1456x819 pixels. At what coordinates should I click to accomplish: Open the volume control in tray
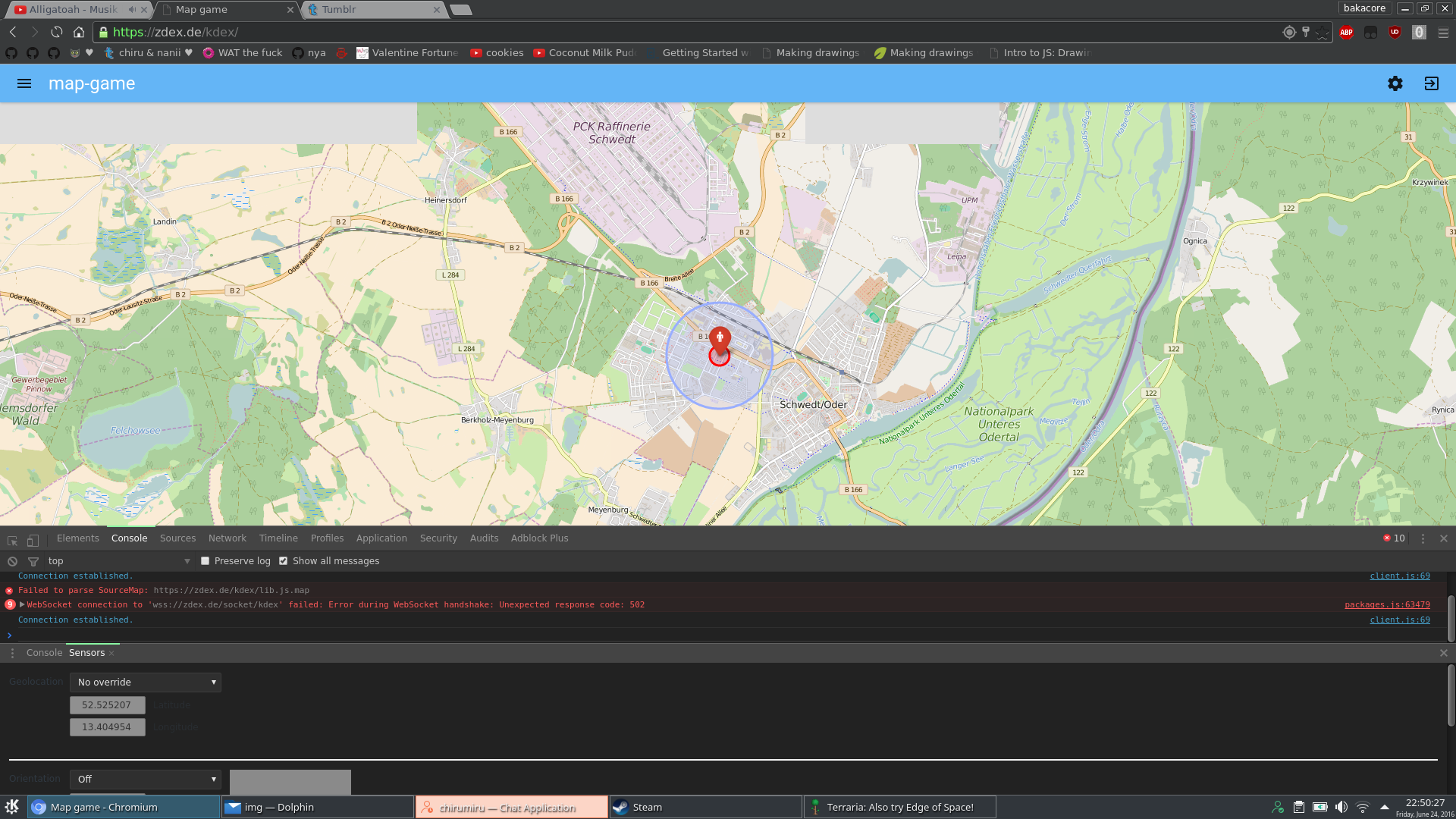pos(1341,807)
